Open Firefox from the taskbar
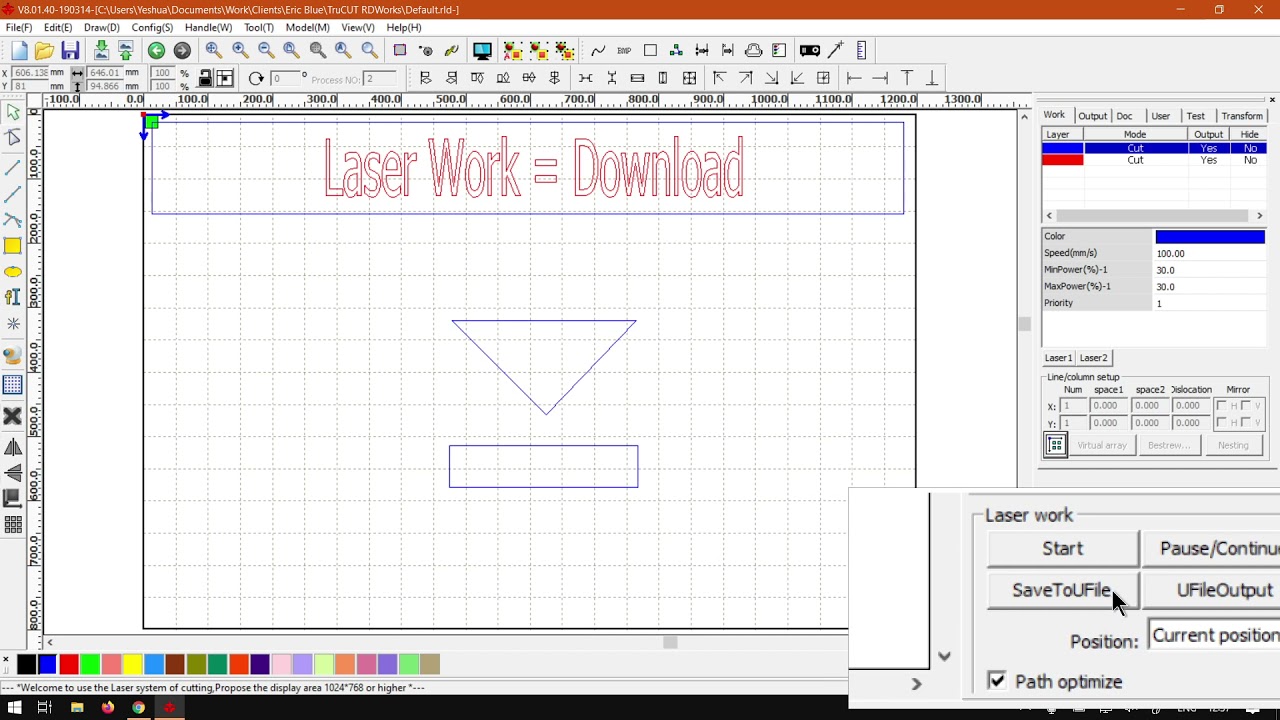Screen dimensions: 1280x720 click(x=108, y=708)
